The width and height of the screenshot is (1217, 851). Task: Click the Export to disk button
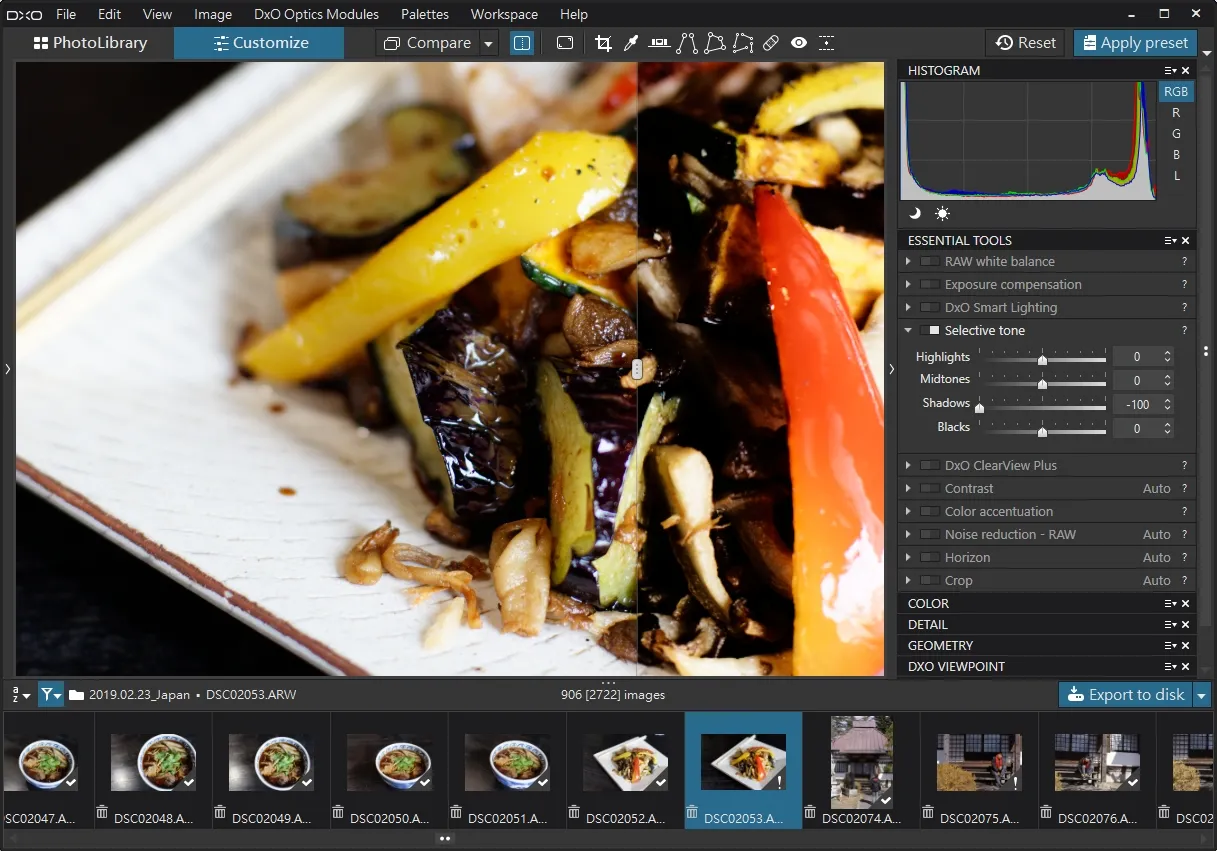pyautogui.click(x=1125, y=694)
